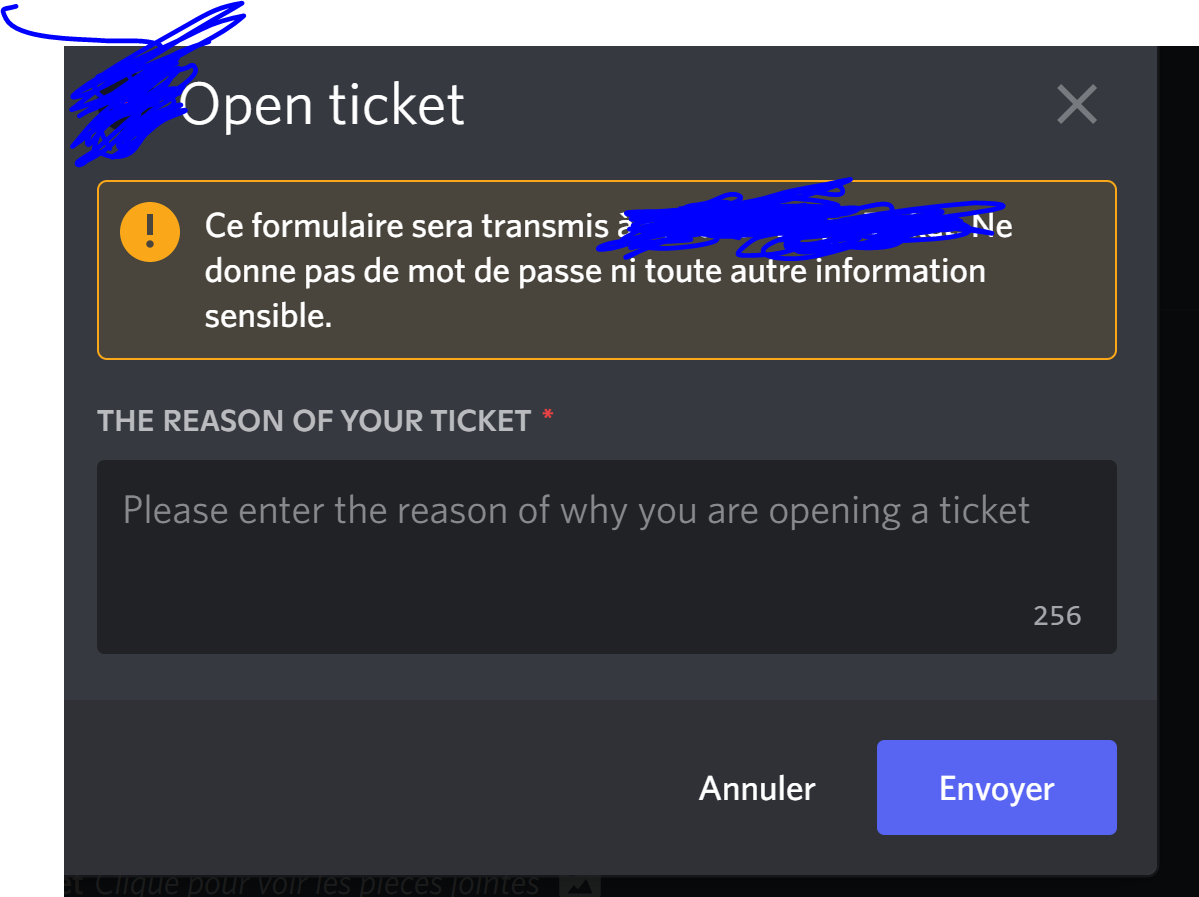Click the 'Open ticket' dialog title

pyautogui.click(x=322, y=104)
